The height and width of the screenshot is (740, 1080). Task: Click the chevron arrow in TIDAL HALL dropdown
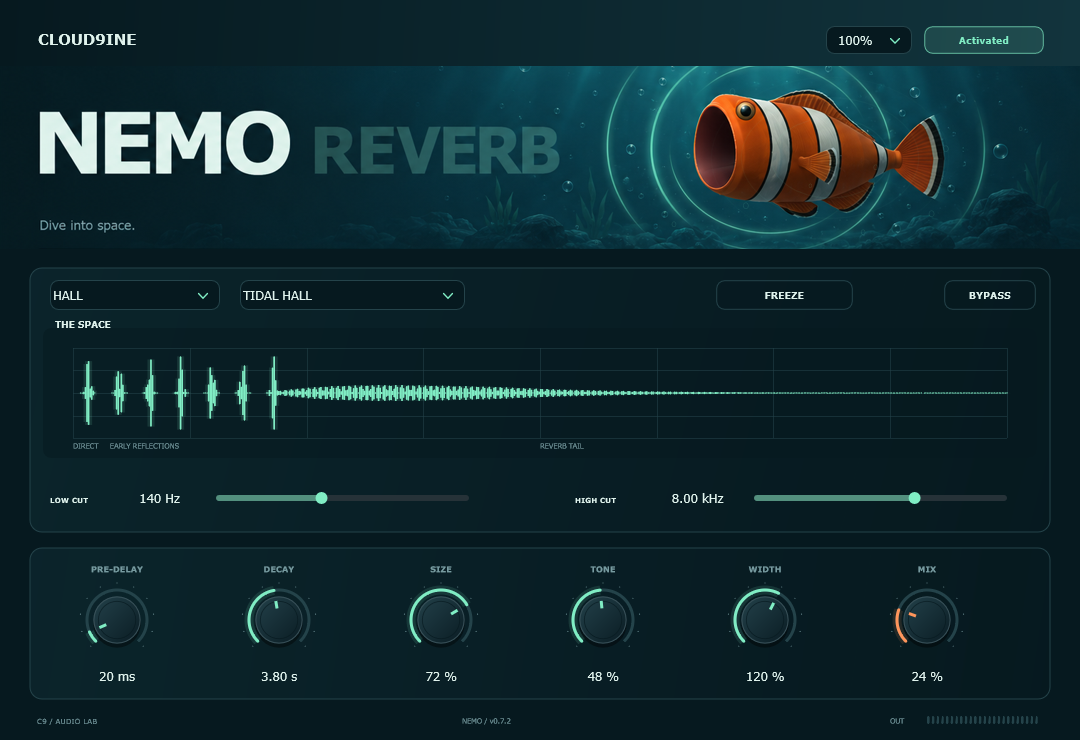[x=448, y=296]
